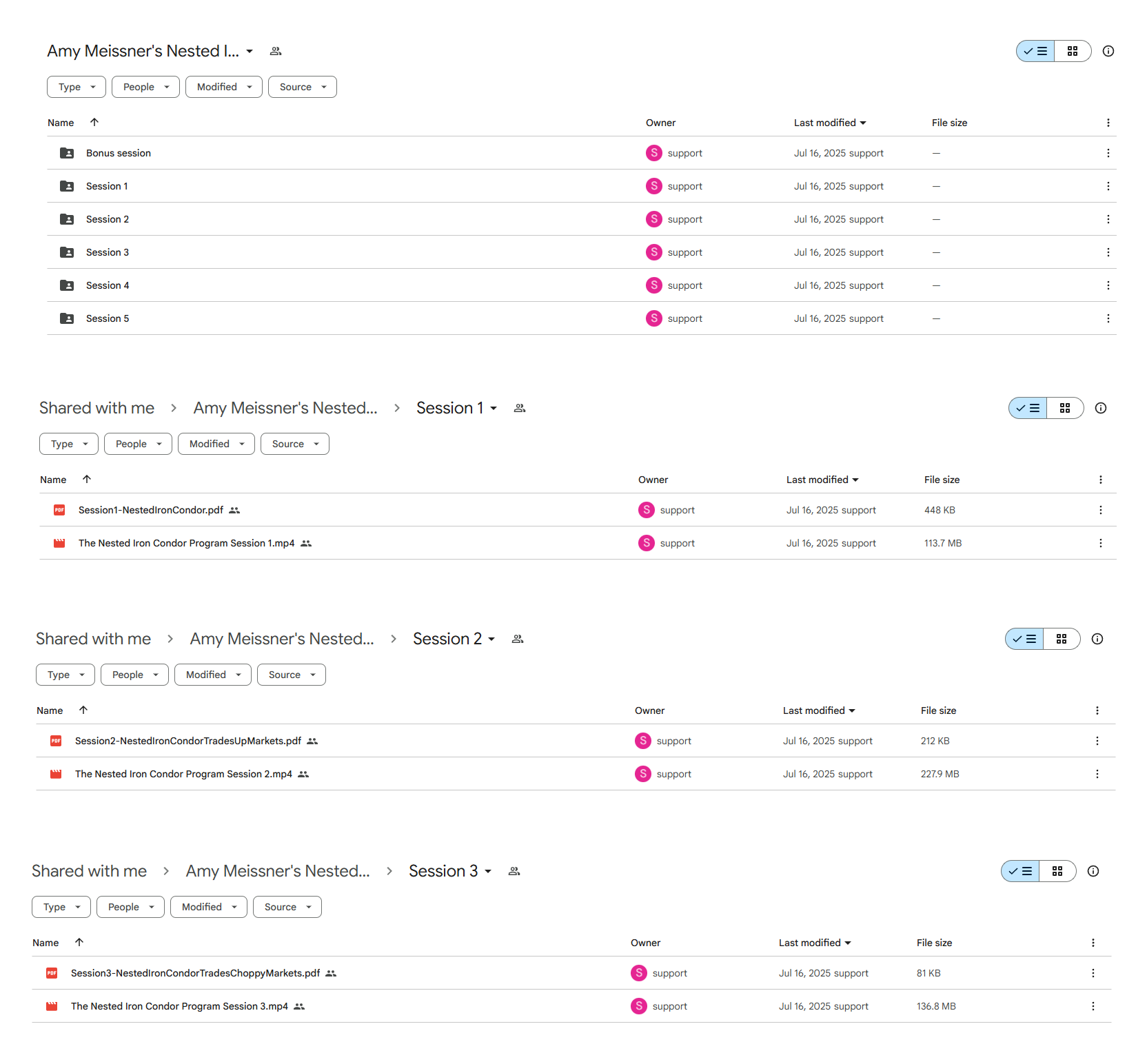This screenshot has width=1147, height=1064.
Task: Go to Amy Meissner's Nested in Session 1 breadcrumb
Action: tap(285, 408)
